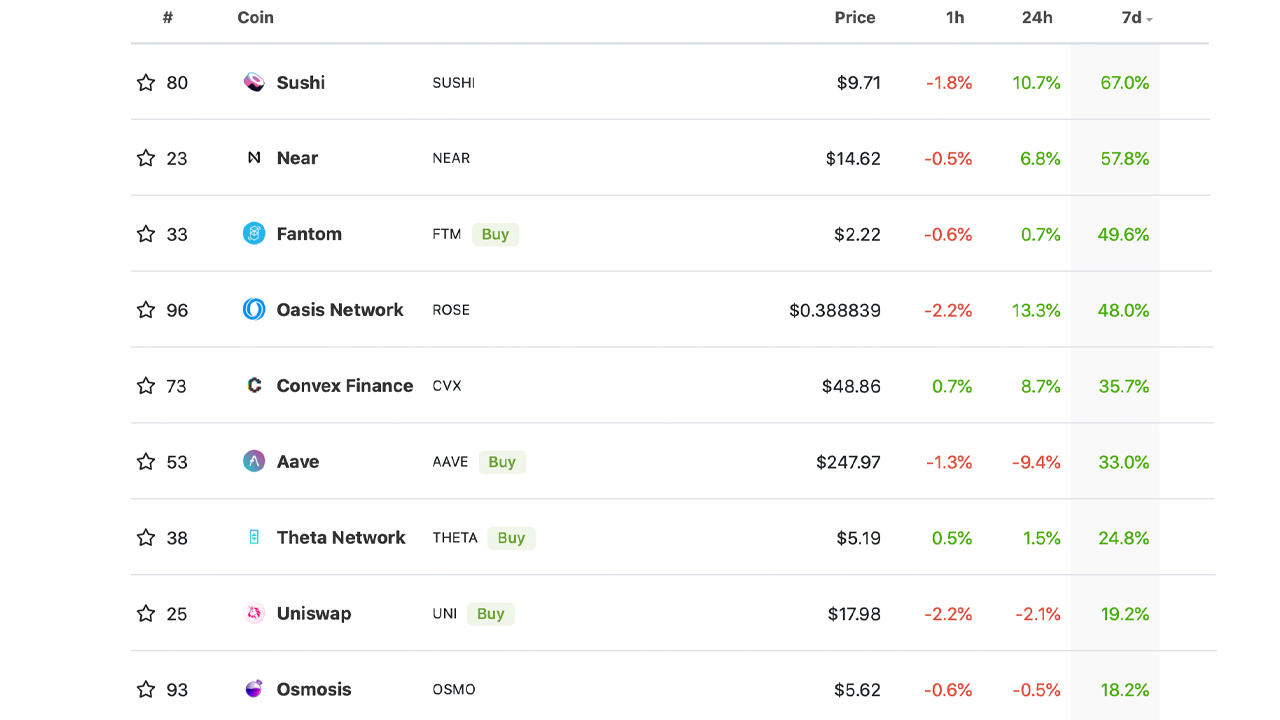Click the Fantom coin logo

pyautogui.click(x=253, y=234)
